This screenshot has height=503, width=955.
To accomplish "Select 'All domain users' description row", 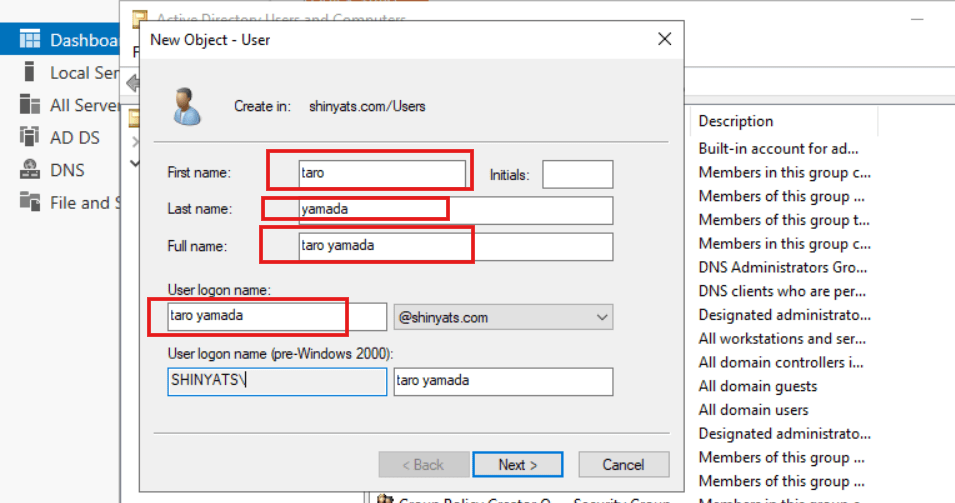I will point(753,410).
